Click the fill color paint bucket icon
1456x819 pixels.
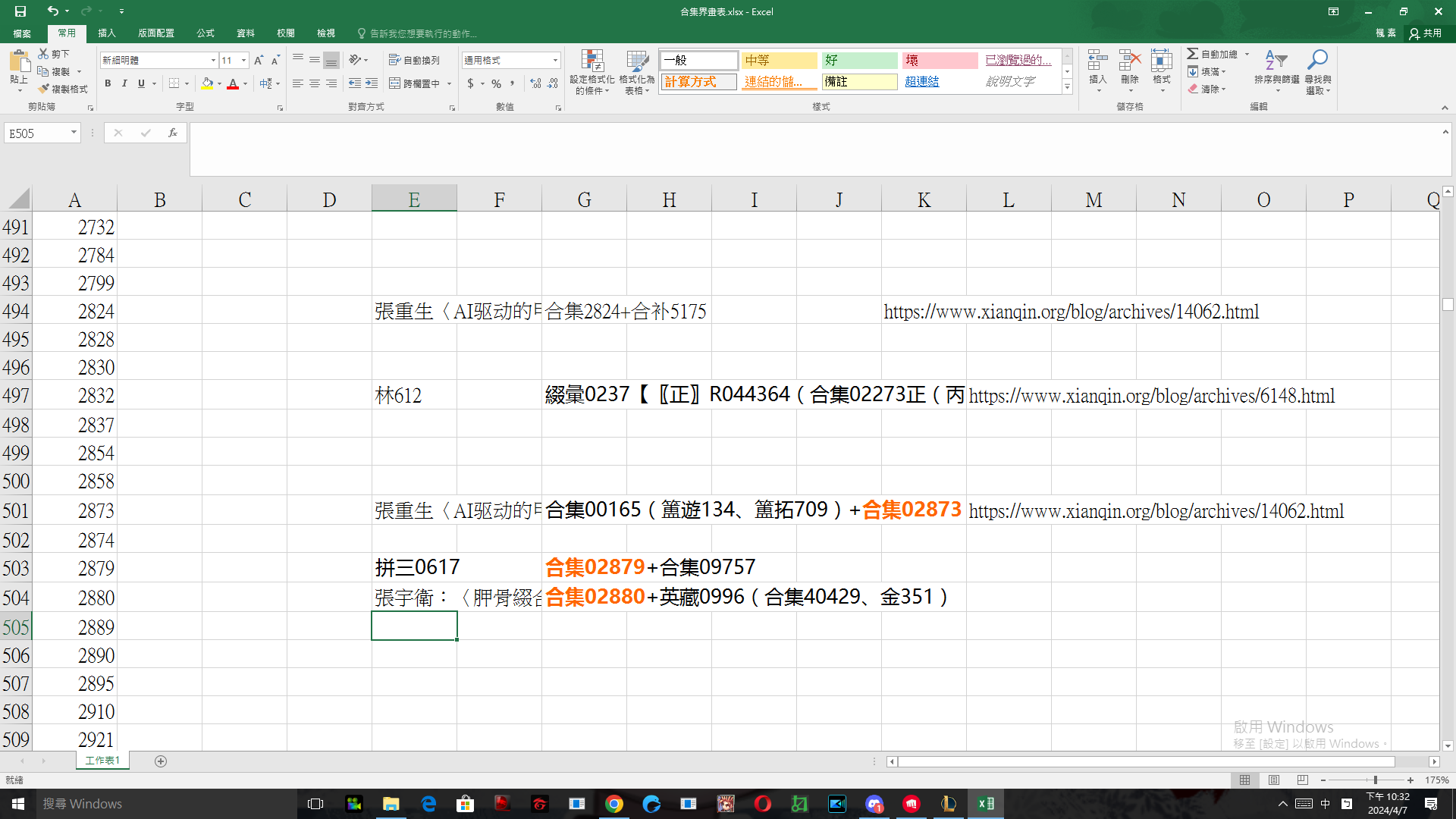207,83
